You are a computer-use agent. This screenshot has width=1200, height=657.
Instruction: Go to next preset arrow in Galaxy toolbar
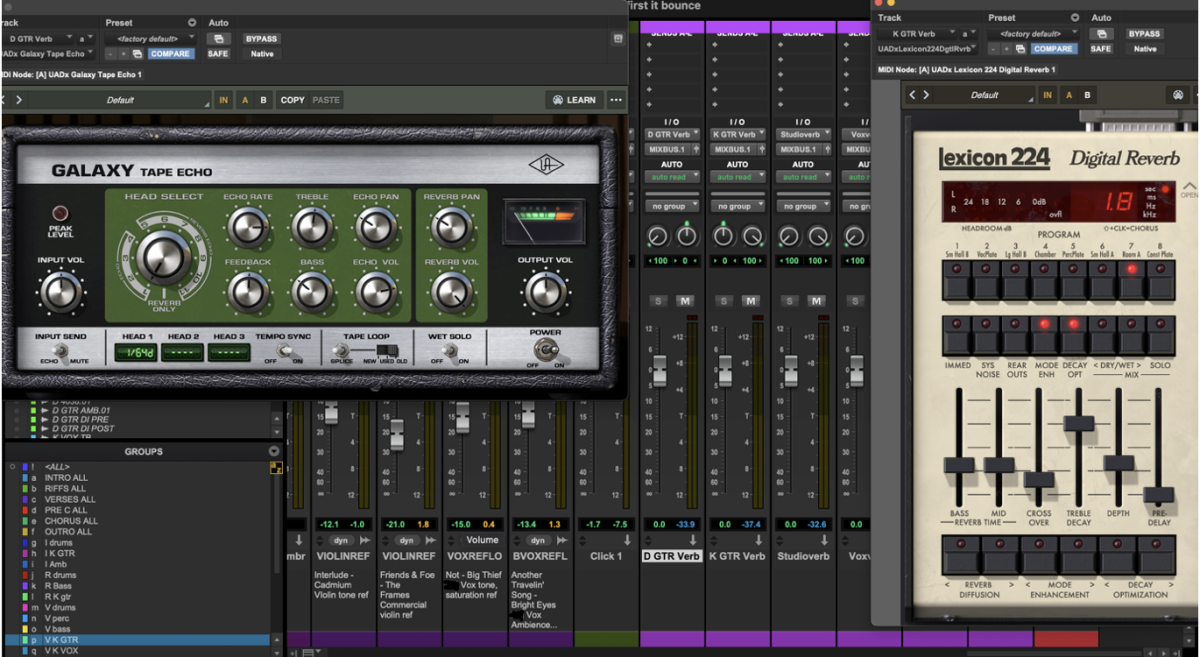coord(19,100)
